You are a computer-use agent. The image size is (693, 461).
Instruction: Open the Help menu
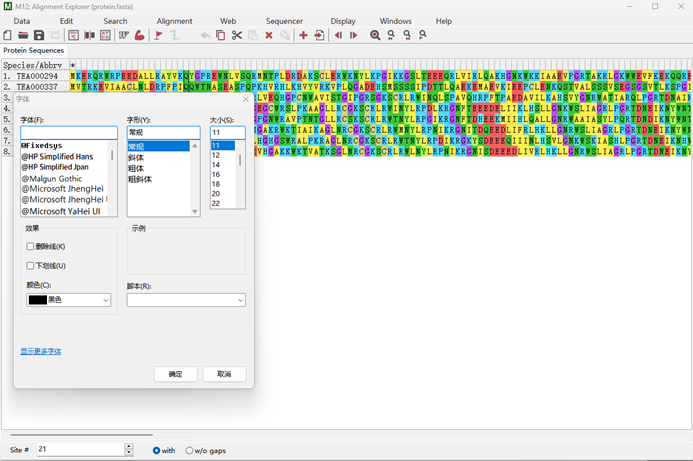[x=444, y=21]
